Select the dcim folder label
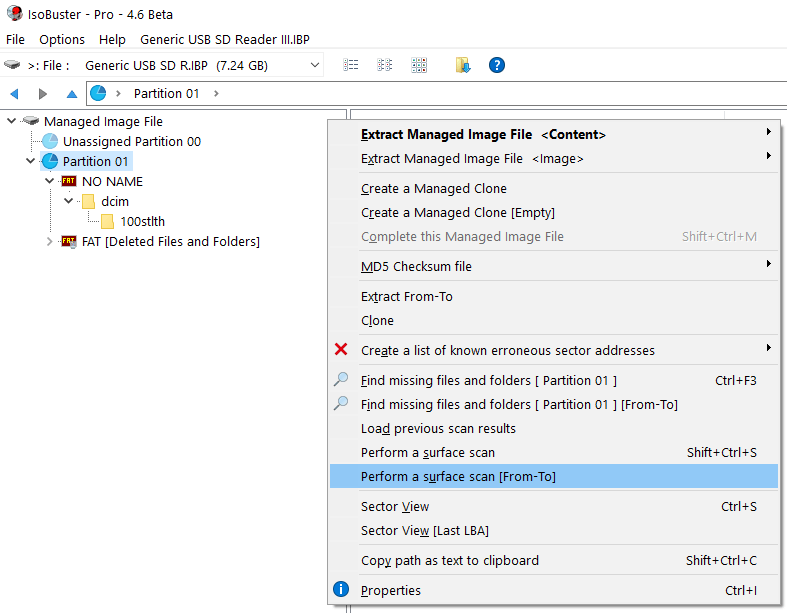 [x=115, y=201]
